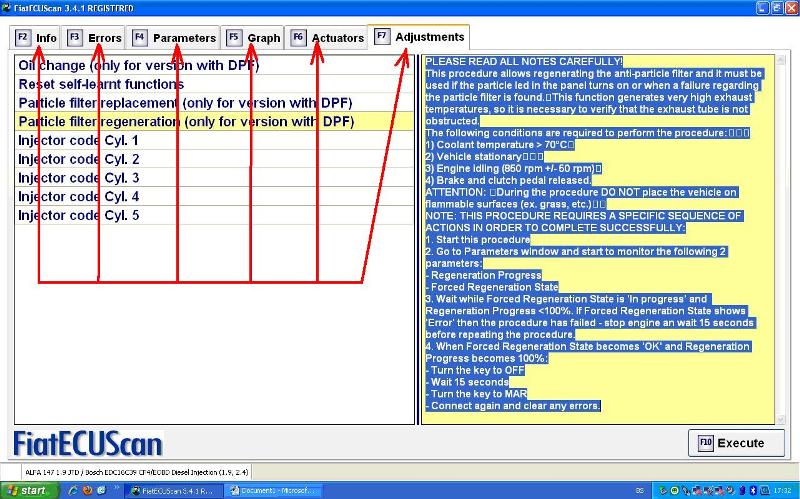
Task: Select Particle filter replacement entry
Action: (214, 103)
